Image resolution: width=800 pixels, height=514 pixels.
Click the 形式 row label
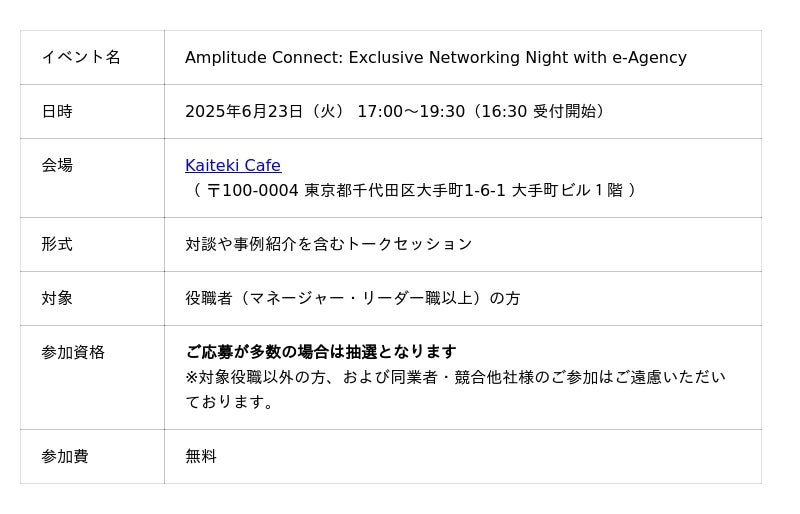point(57,244)
